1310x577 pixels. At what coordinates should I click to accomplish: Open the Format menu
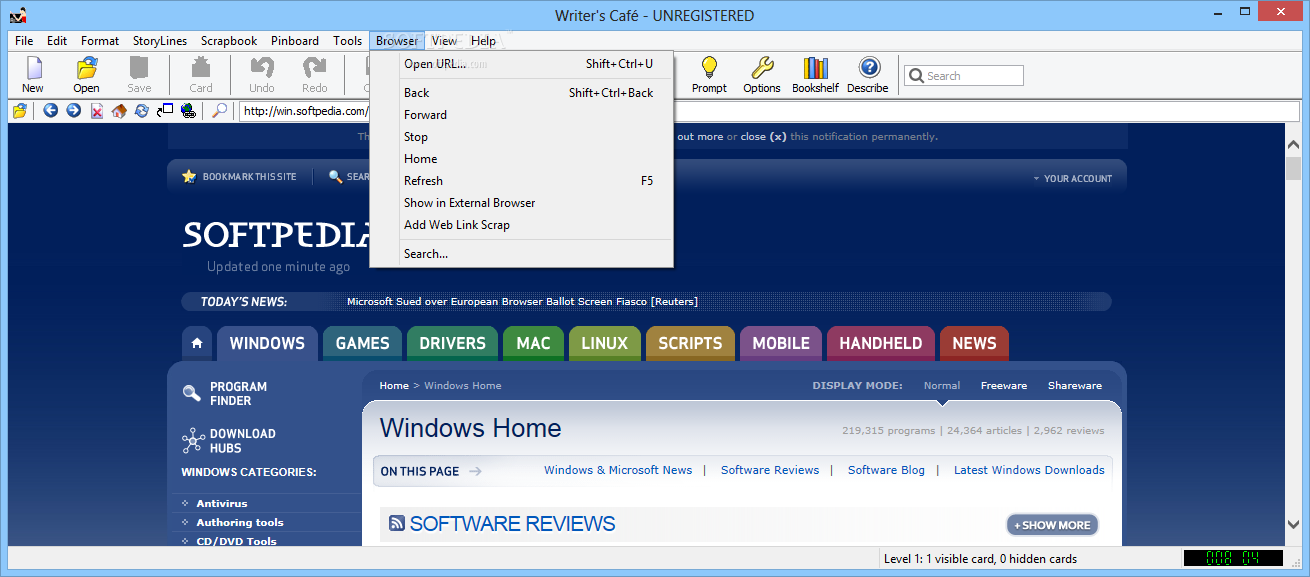coord(100,41)
